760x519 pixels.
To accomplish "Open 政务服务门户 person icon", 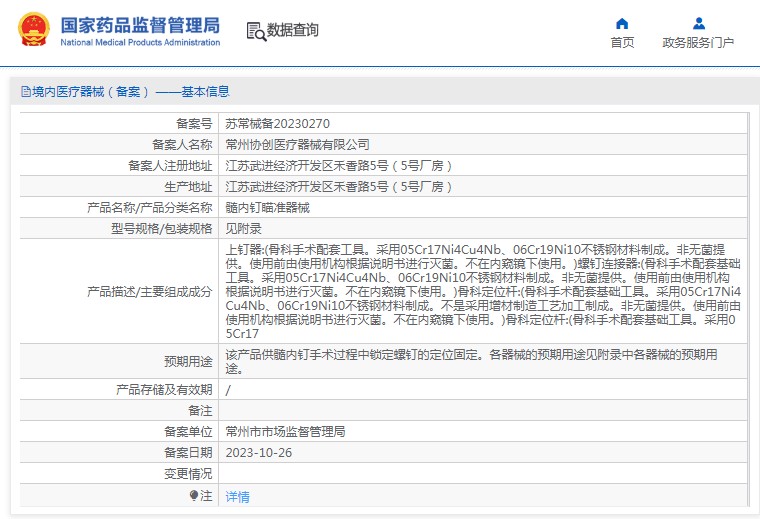I will coord(698,23).
